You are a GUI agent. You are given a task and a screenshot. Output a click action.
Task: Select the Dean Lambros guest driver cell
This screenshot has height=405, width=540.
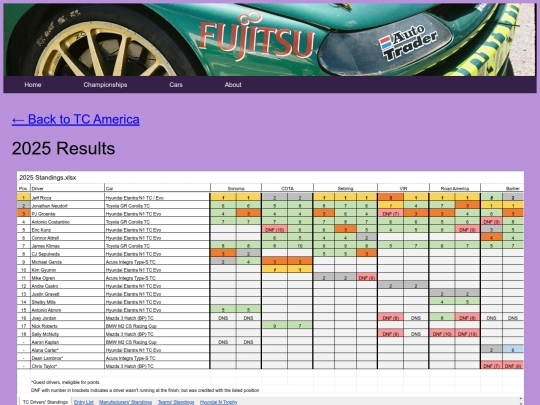coord(67,358)
